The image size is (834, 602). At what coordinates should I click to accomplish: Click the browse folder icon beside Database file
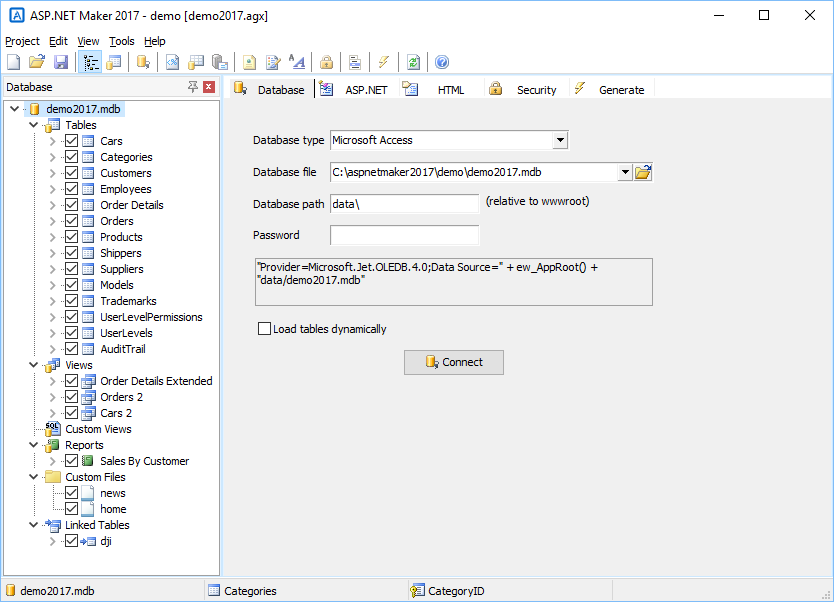tap(643, 172)
